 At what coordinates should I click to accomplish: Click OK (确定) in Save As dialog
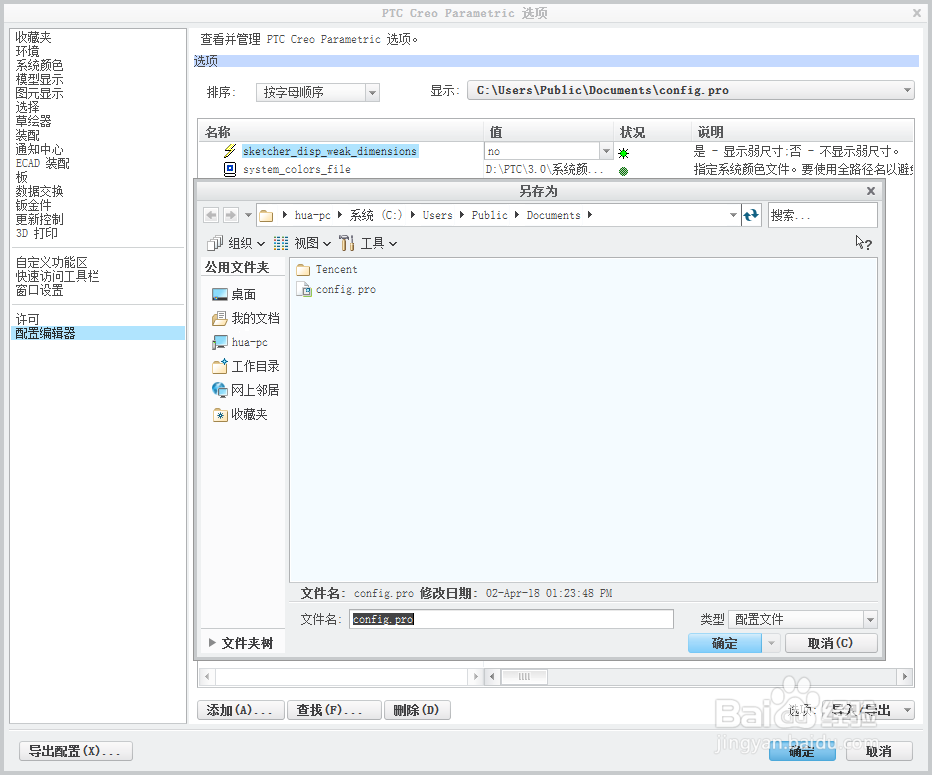[725, 643]
